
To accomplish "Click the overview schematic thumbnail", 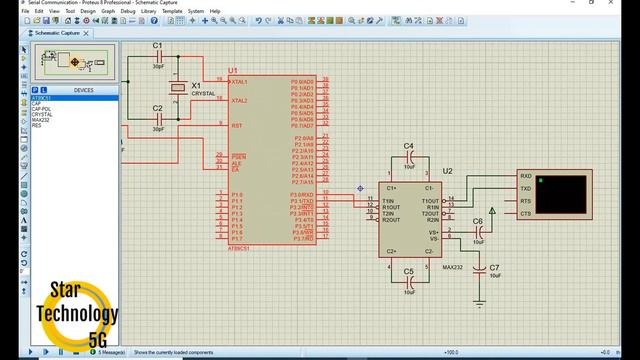I will pos(75,62).
